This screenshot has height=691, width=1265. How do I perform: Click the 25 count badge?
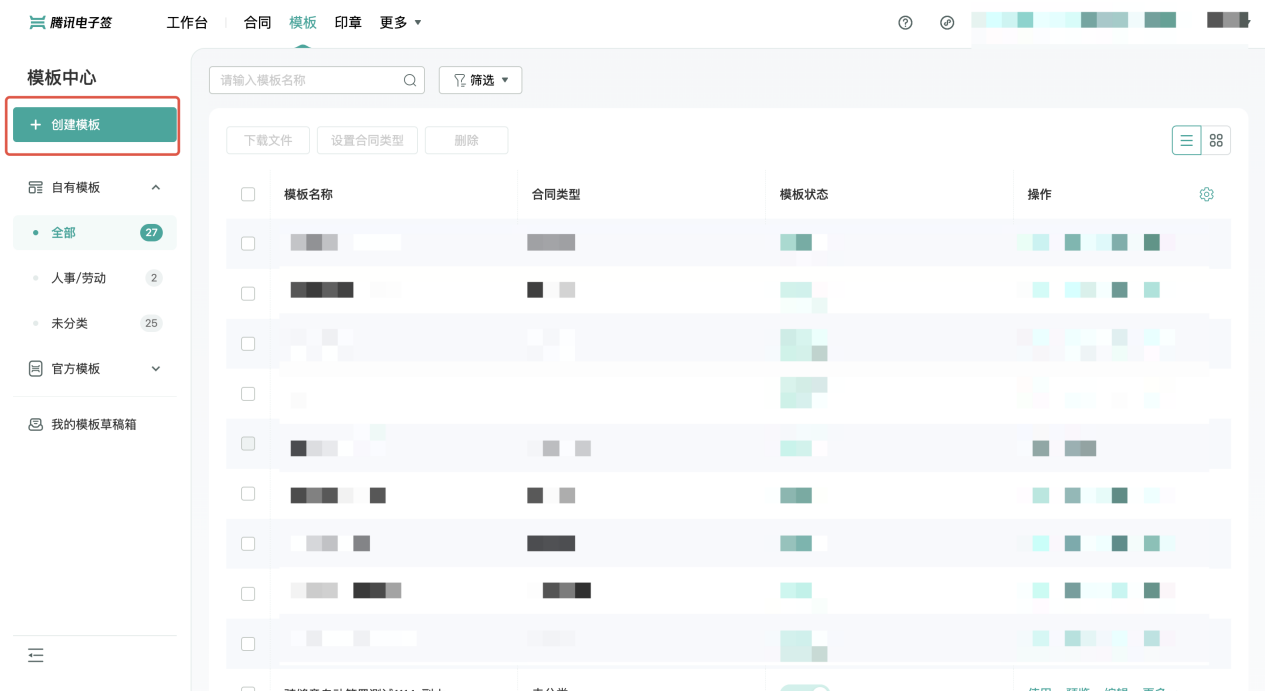coord(152,323)
